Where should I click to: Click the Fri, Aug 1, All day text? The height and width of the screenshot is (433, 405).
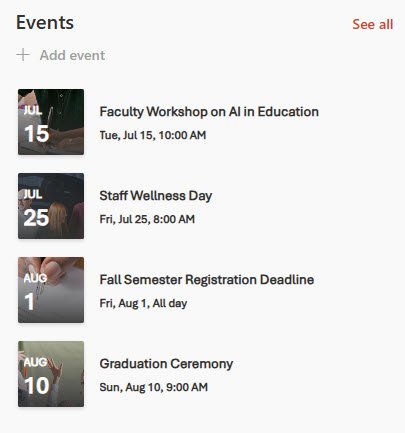click(x=143, y=303)
